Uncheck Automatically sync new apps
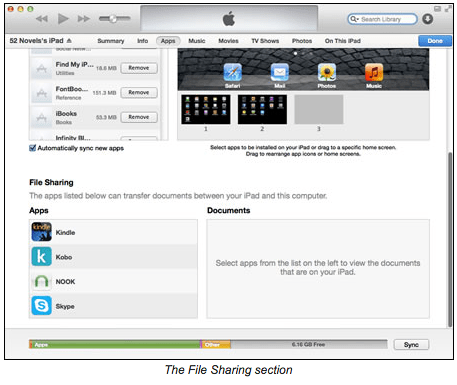The width and height of the screenshot is (457, 385). [x=32, y=148]
